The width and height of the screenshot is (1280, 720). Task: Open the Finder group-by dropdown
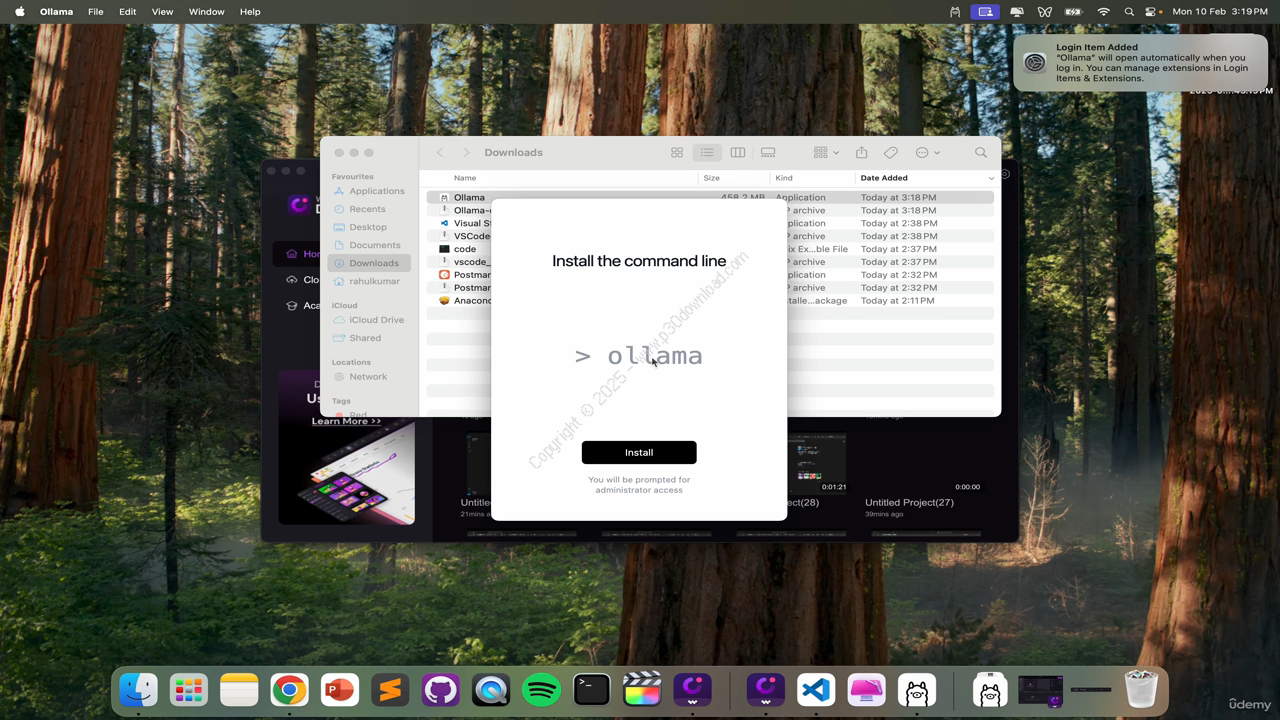pyautogui.click(x=827, y=152)
